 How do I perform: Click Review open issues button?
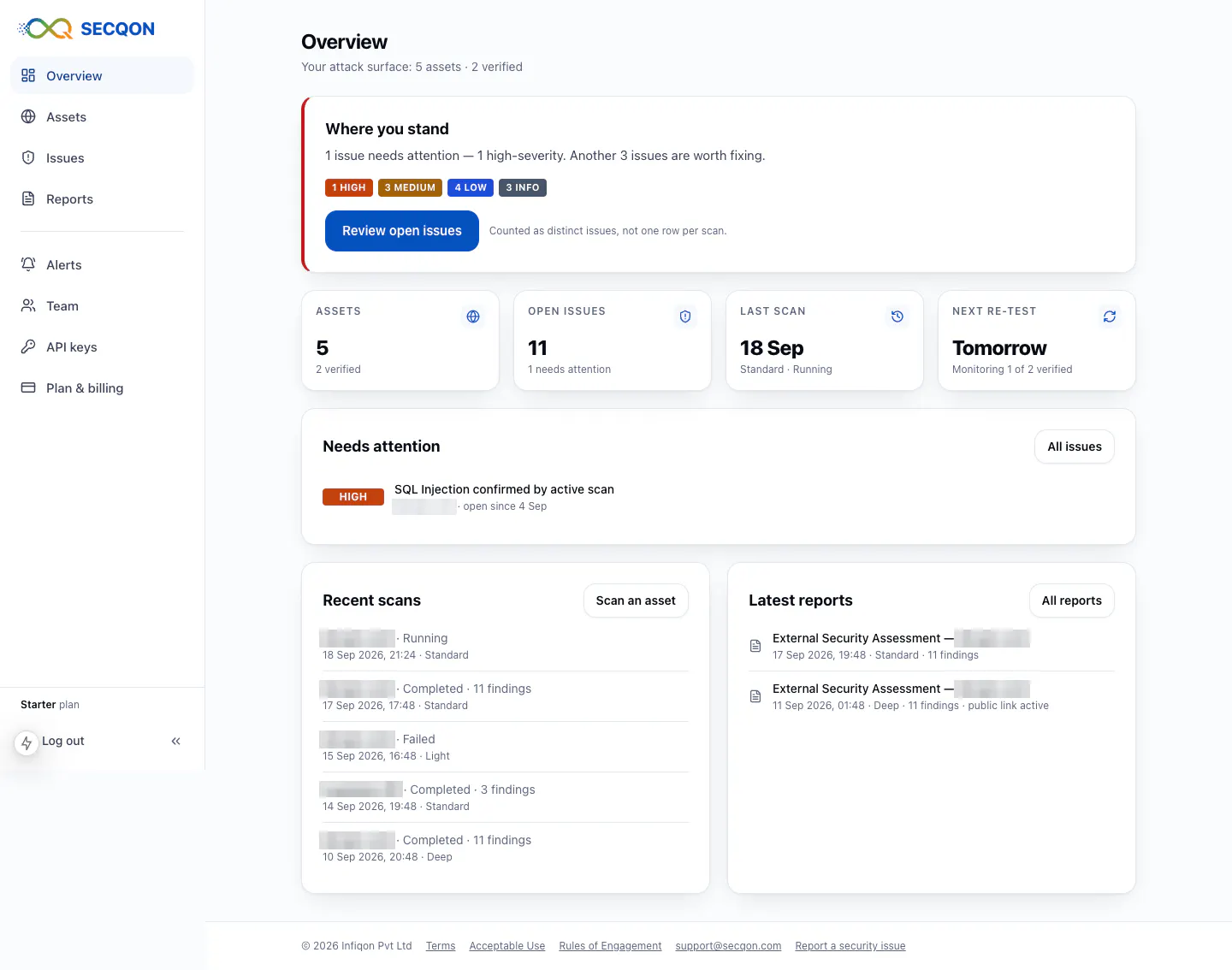402,231
